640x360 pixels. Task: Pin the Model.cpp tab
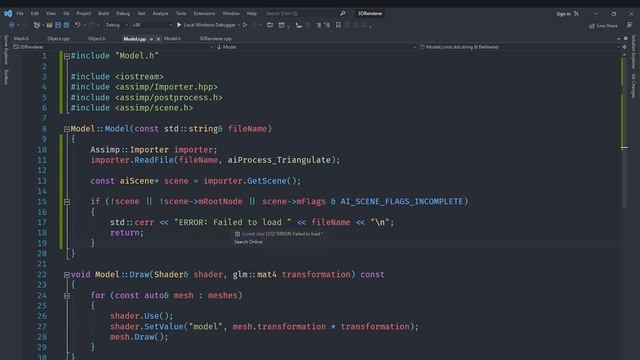[x=151, y=39]
